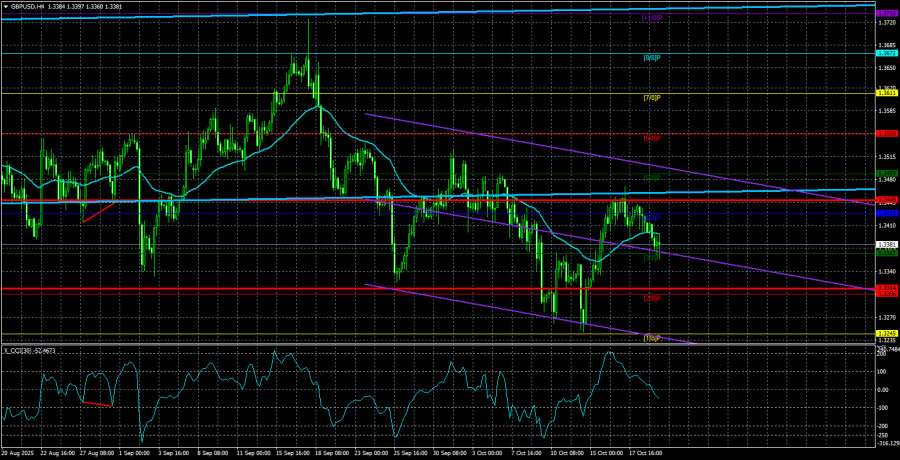Viewport: 900px width, 460px height.
Task: Click the red 1.3550 price tag
Action: 885,133
